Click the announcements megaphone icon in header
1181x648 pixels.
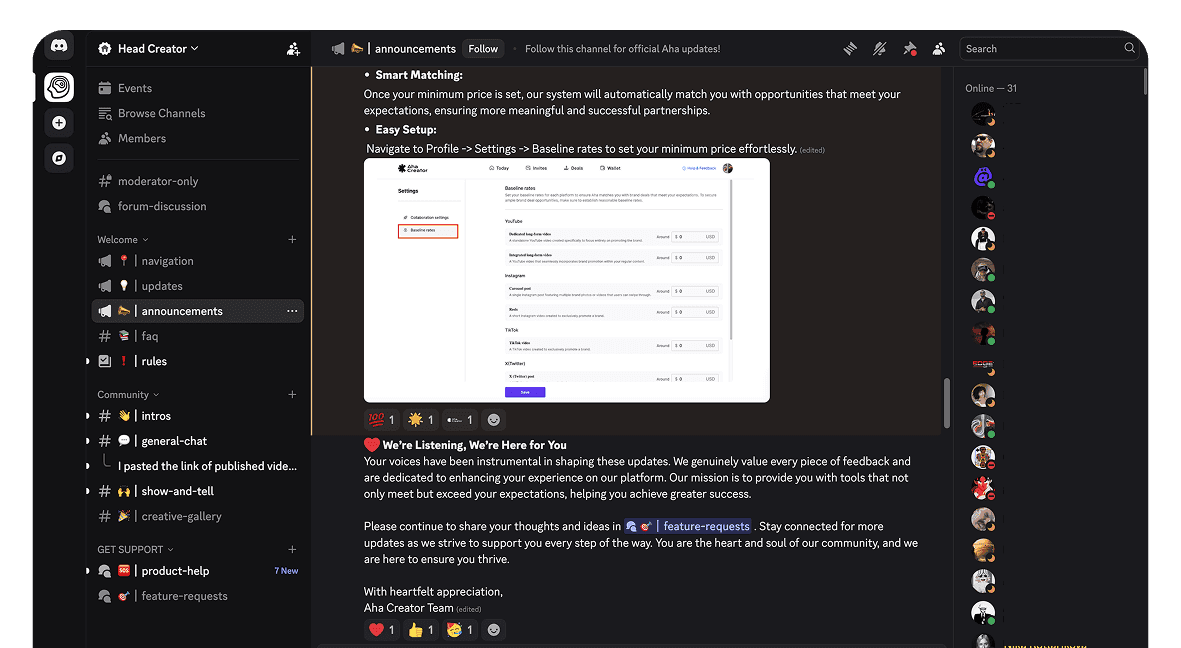(338, 49)
